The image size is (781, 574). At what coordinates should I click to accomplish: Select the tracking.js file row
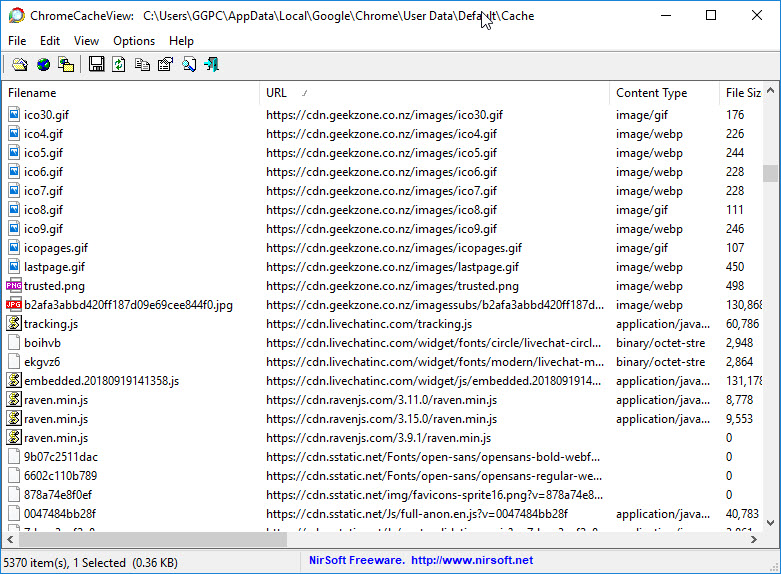(x=51, y=324)
